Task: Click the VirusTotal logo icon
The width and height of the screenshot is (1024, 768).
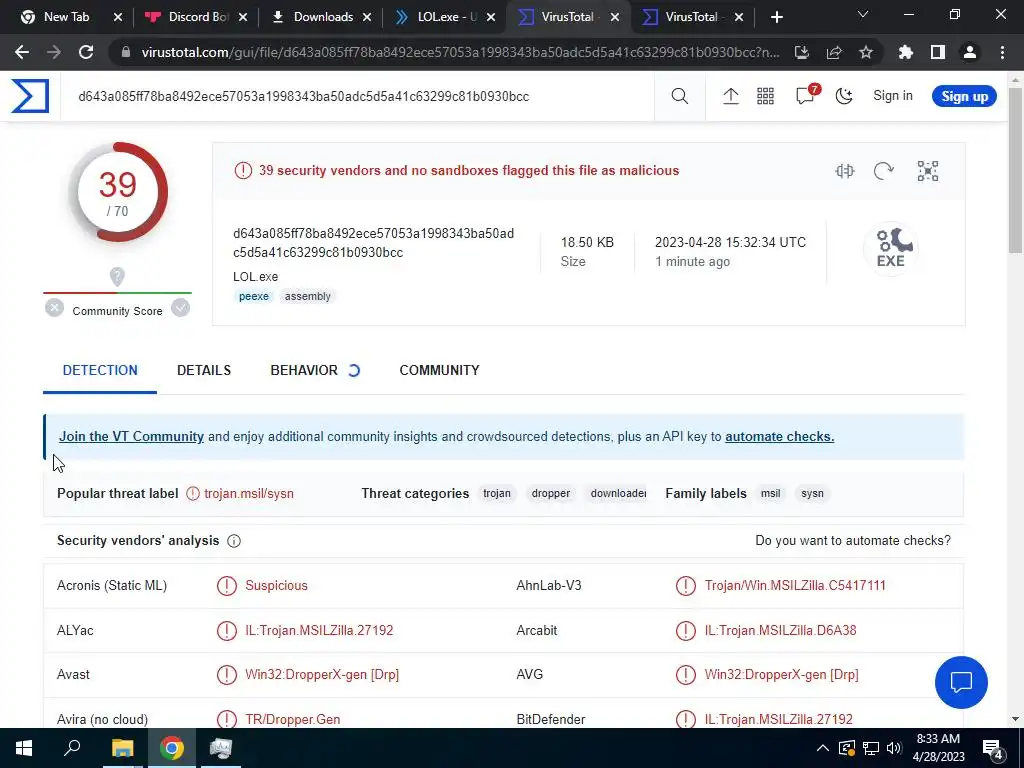Action: coord(30,96)
